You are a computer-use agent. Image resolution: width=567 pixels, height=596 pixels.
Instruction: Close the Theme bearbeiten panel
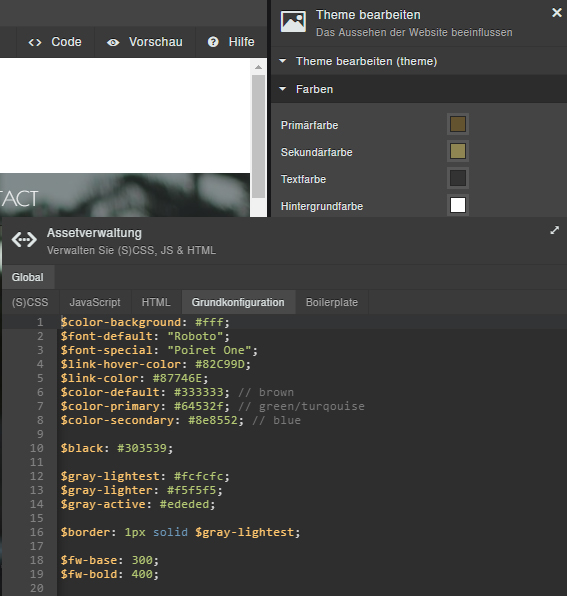557,13
